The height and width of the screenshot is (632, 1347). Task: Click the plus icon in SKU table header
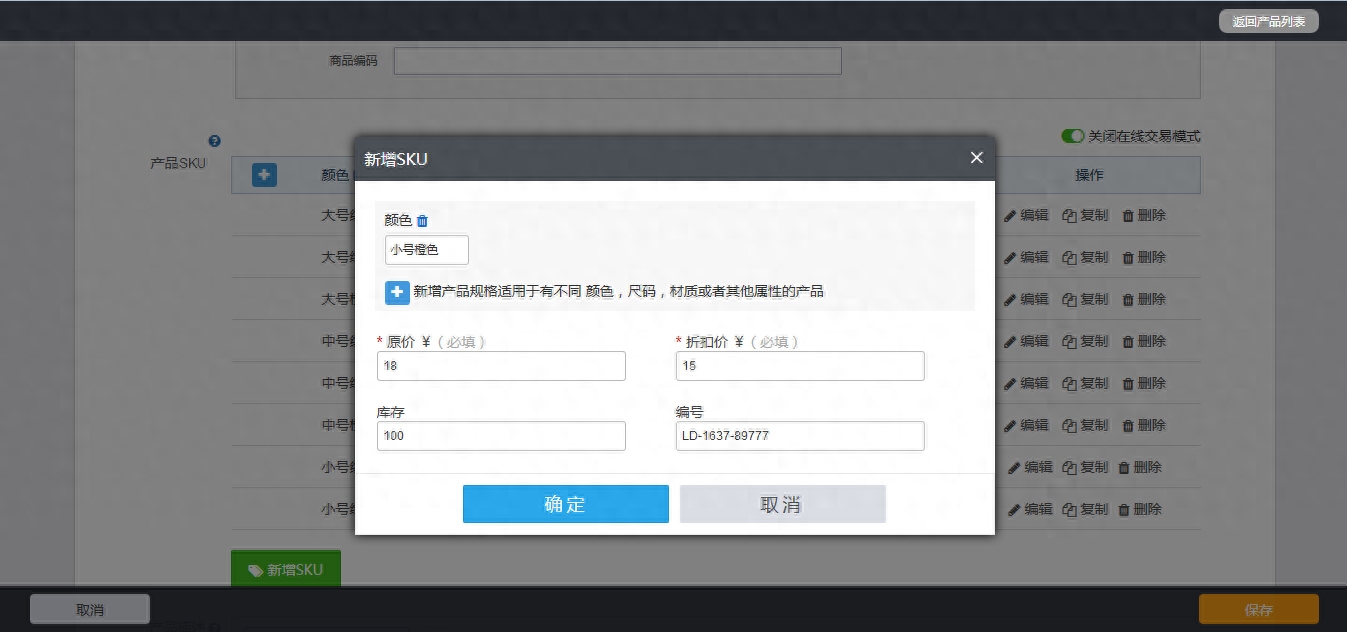pos(264,175)
